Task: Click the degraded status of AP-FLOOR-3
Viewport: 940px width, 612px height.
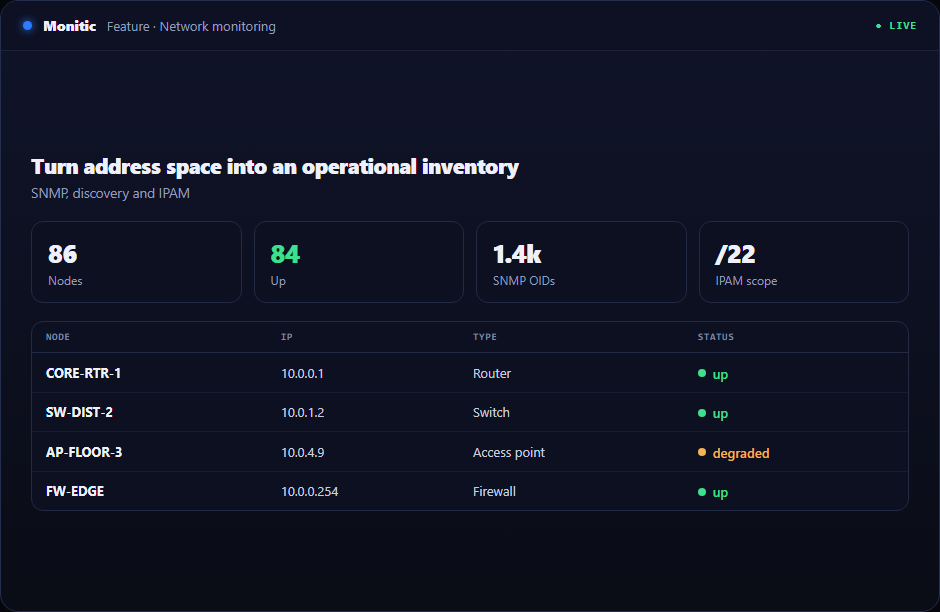Action: point(733,453)
